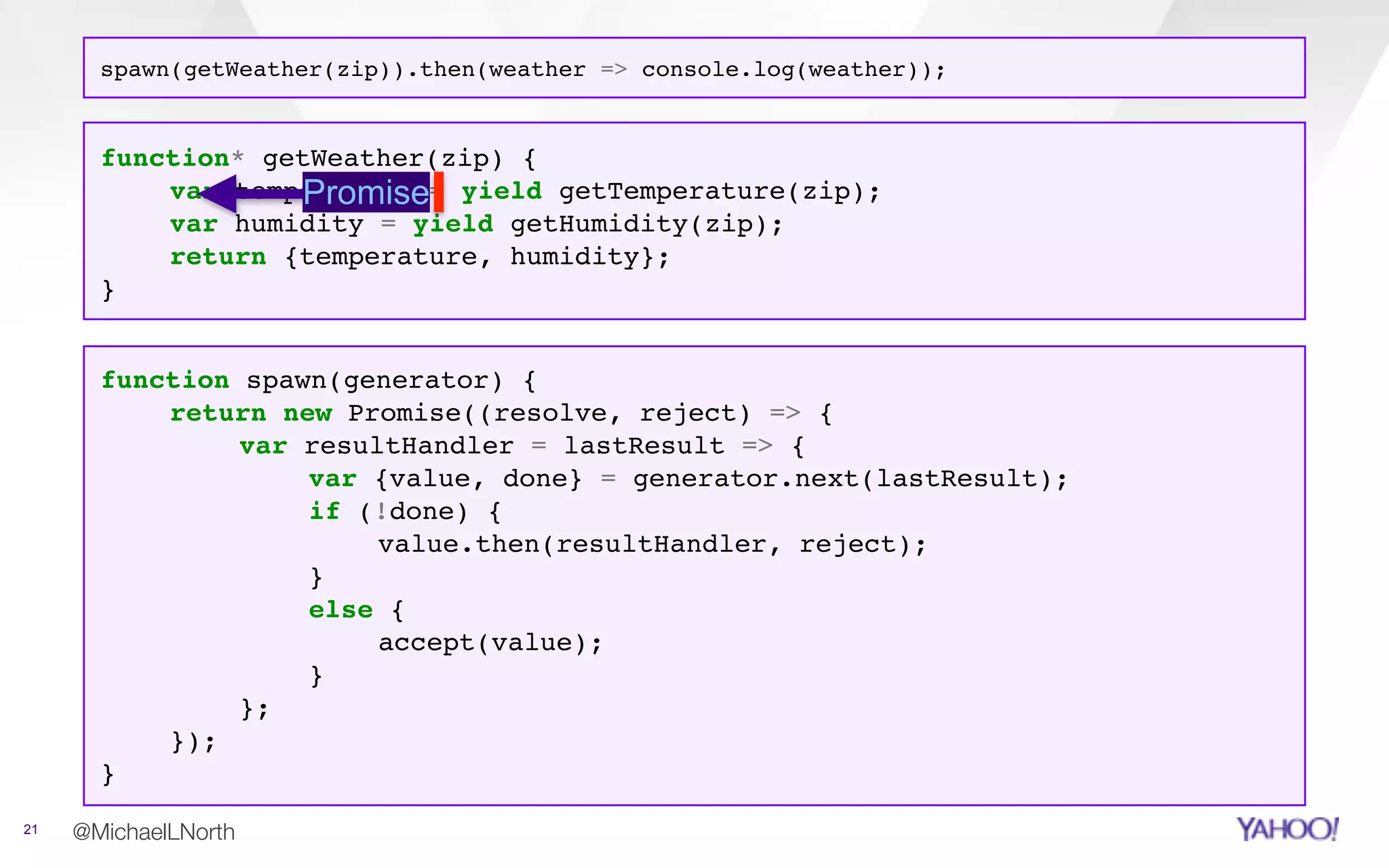Click the Yahoo! logo
Viewport: 1389px width, 868px height.
click(1287, 829)
